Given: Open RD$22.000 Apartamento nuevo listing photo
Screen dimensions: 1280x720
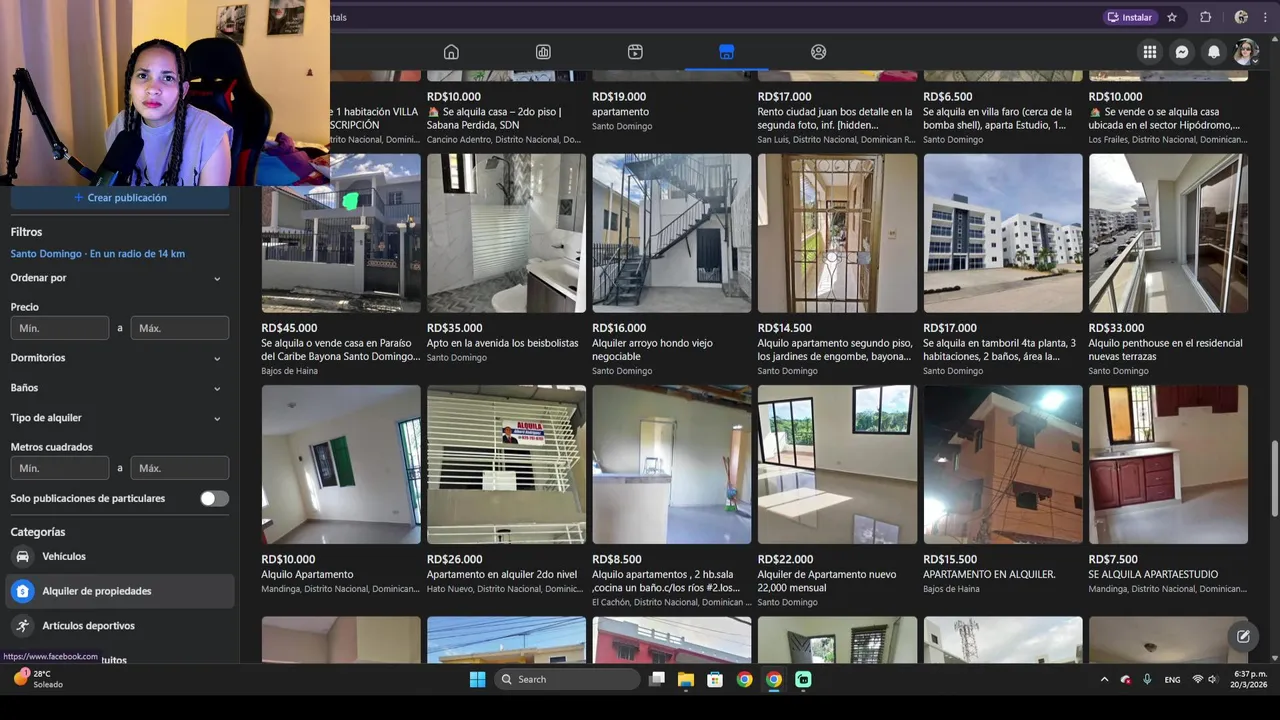Looking at the screenshot, I should (x=837, y=465).
